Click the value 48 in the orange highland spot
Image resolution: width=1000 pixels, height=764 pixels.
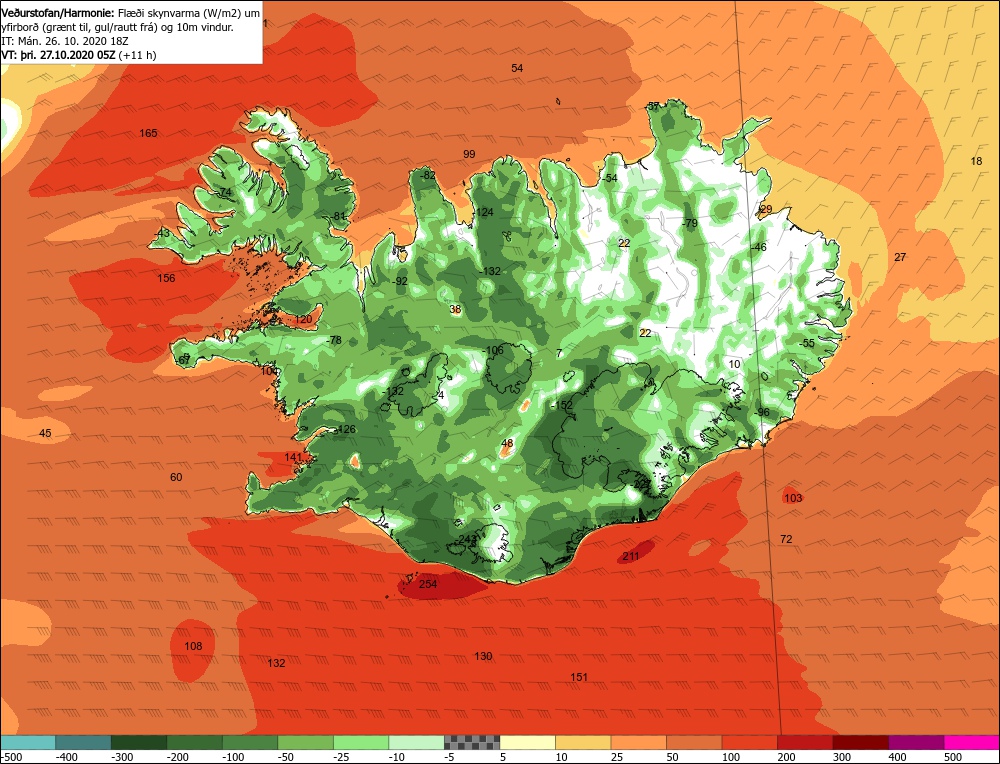tap(508, 443)
